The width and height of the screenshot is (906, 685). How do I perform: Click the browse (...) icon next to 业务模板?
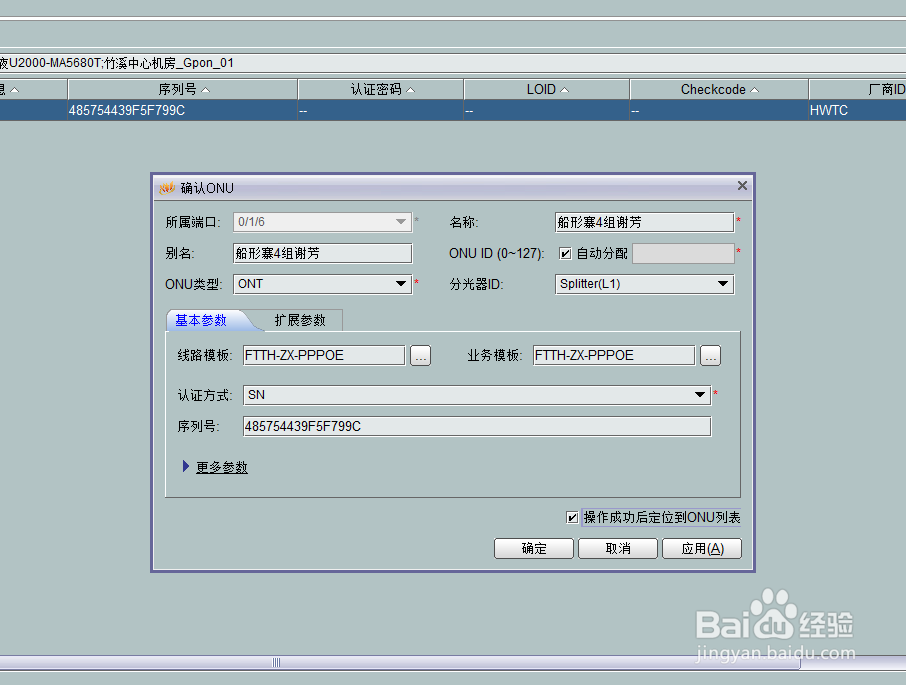pyautogui.click(x=710, y=355)
